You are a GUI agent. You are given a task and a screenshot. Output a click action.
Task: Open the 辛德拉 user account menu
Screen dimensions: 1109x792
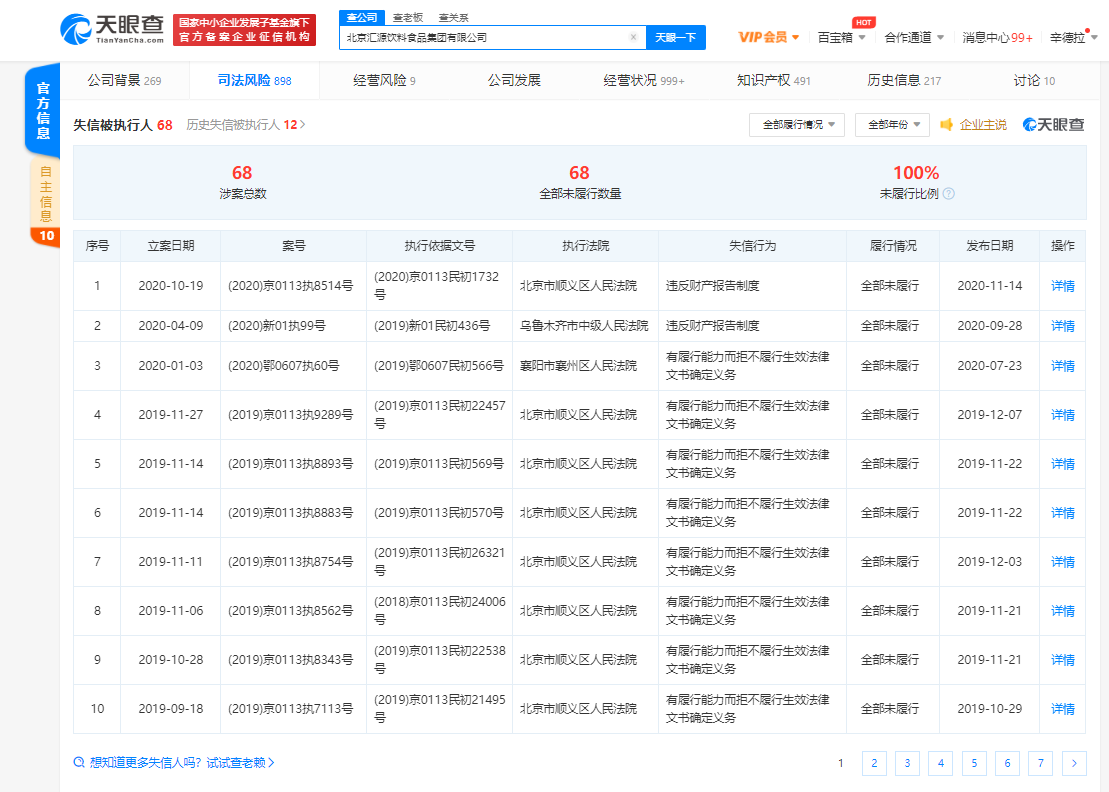(x=1074, y=37)
